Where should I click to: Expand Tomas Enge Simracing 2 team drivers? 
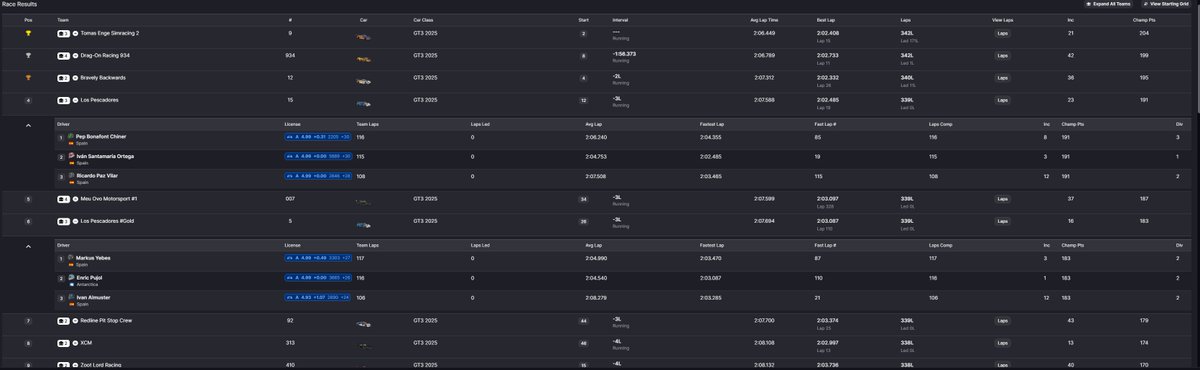click(x=76, y=33)
